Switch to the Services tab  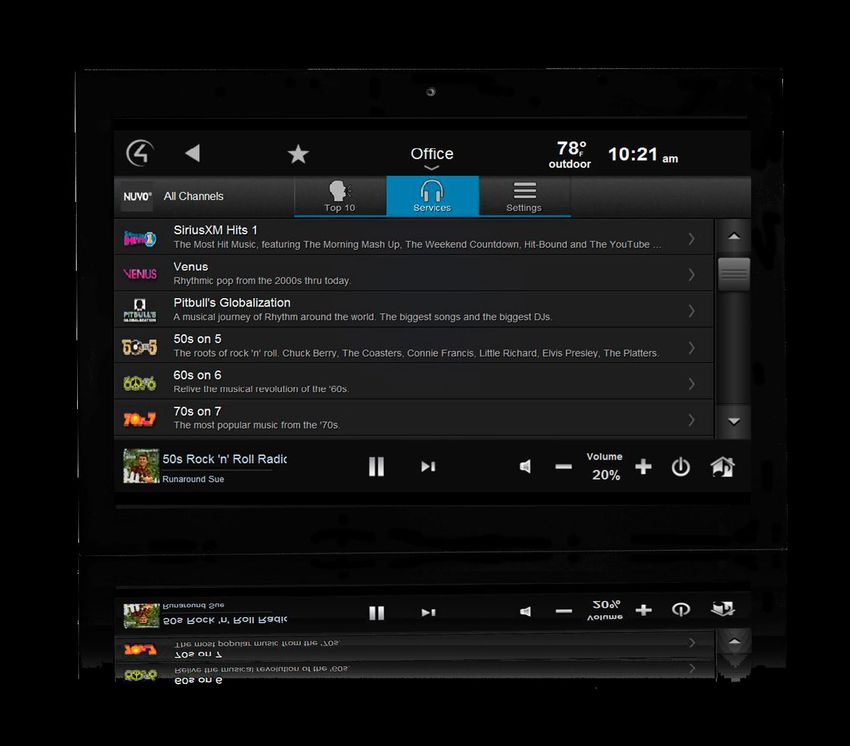432,196
